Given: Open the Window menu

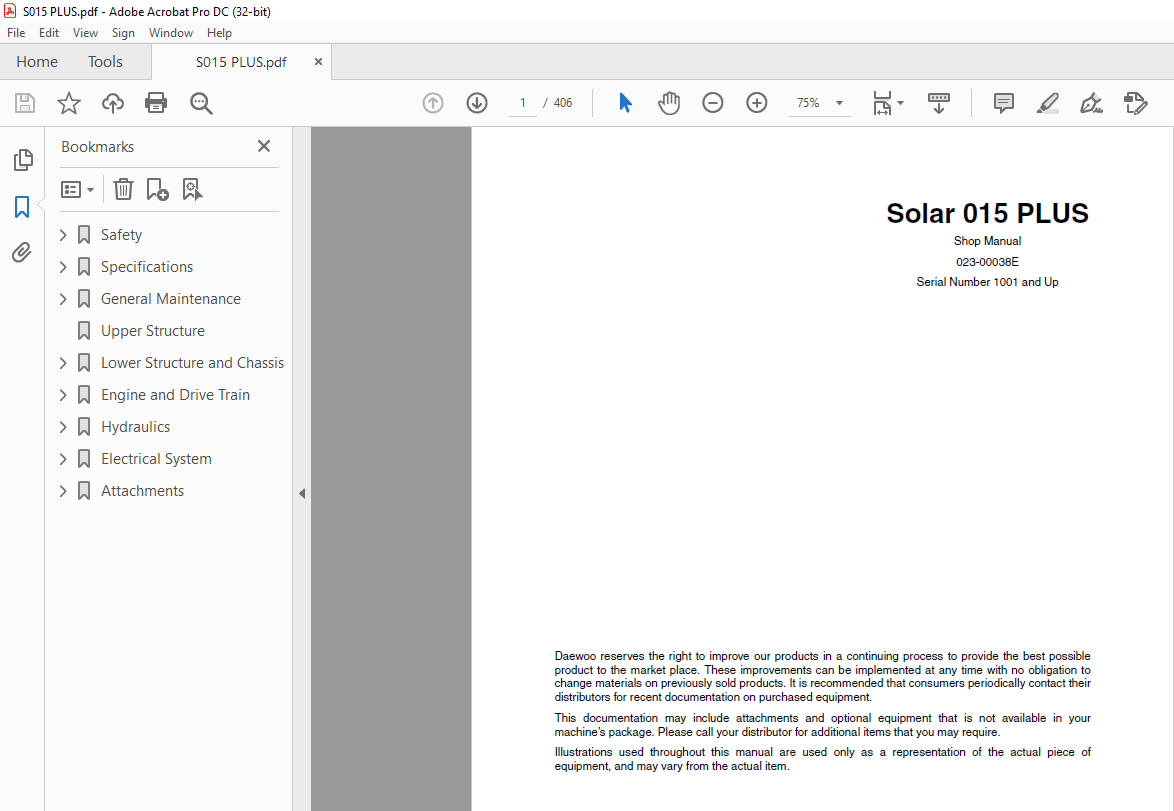Looking at the screenshot, I should coord(171,33).
